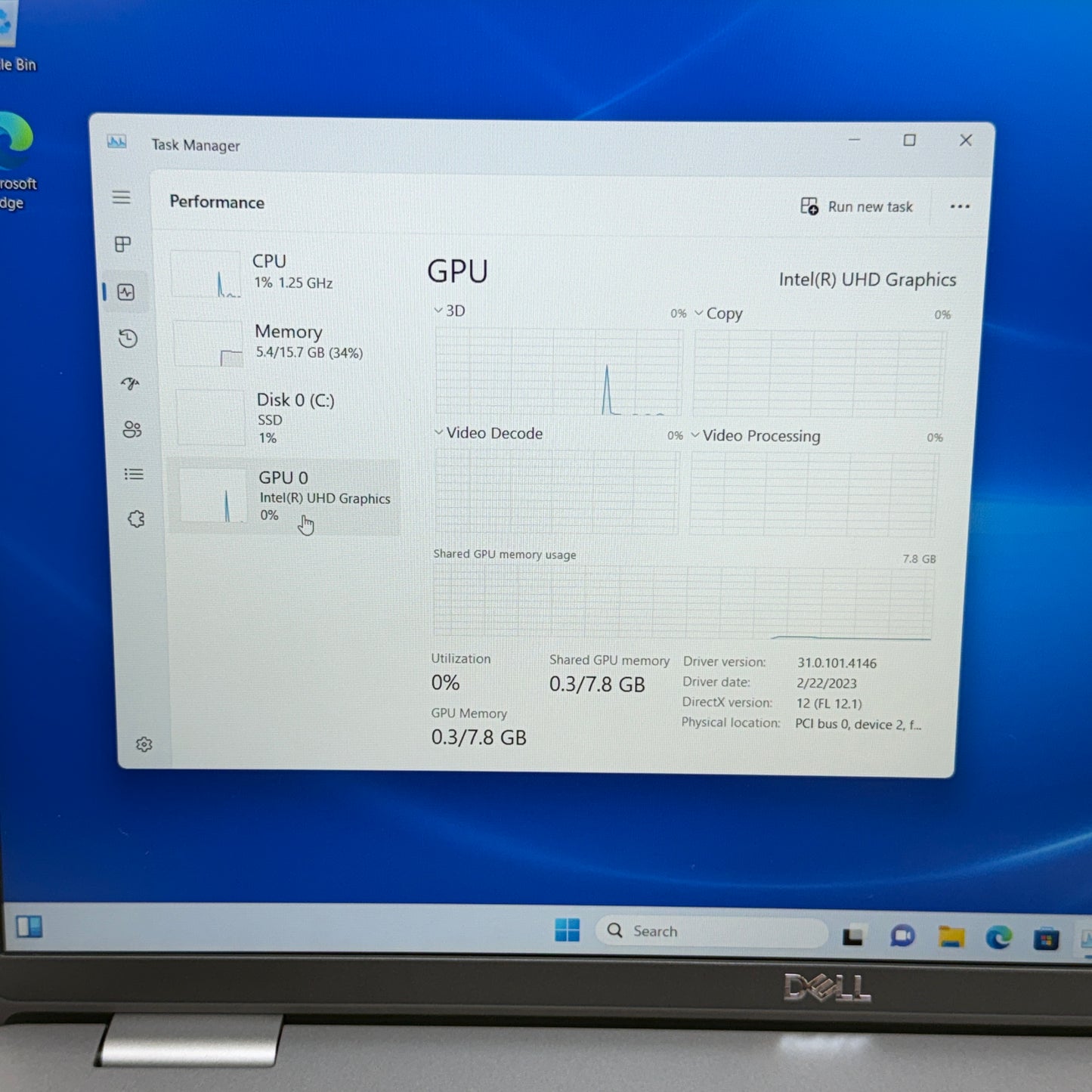Click the Task Manager title bar icon
Screen dimensions: 1092x1092
(x=117, y=142)
